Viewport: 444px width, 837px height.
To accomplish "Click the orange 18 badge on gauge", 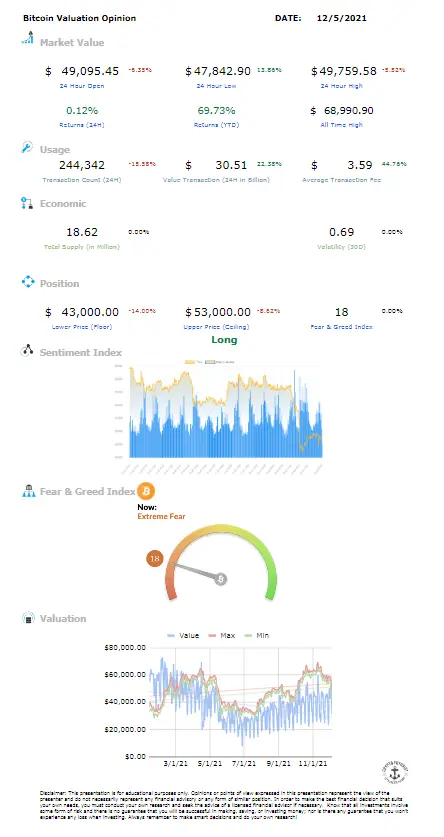I will click(x=155, y=559).
